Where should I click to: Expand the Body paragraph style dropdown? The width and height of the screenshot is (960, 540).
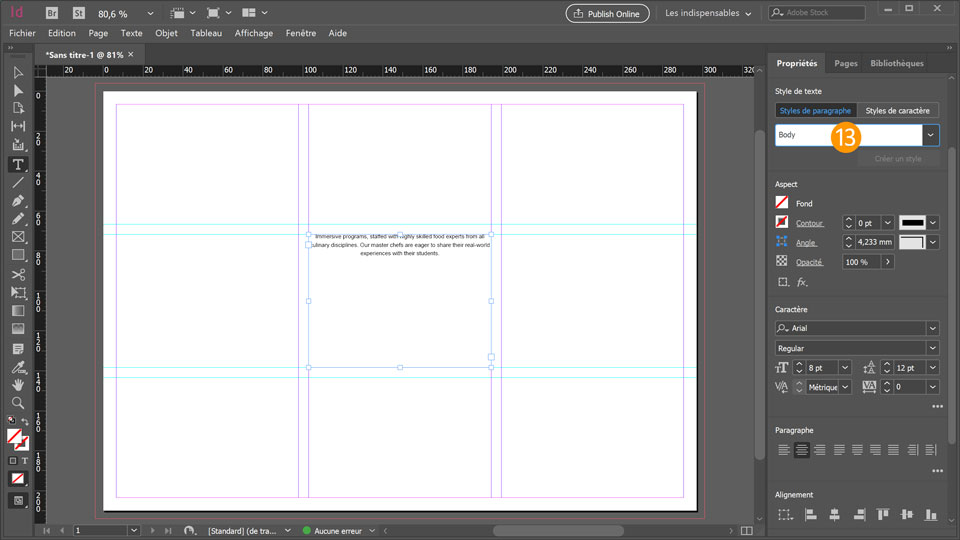click(x=931, y=135)
